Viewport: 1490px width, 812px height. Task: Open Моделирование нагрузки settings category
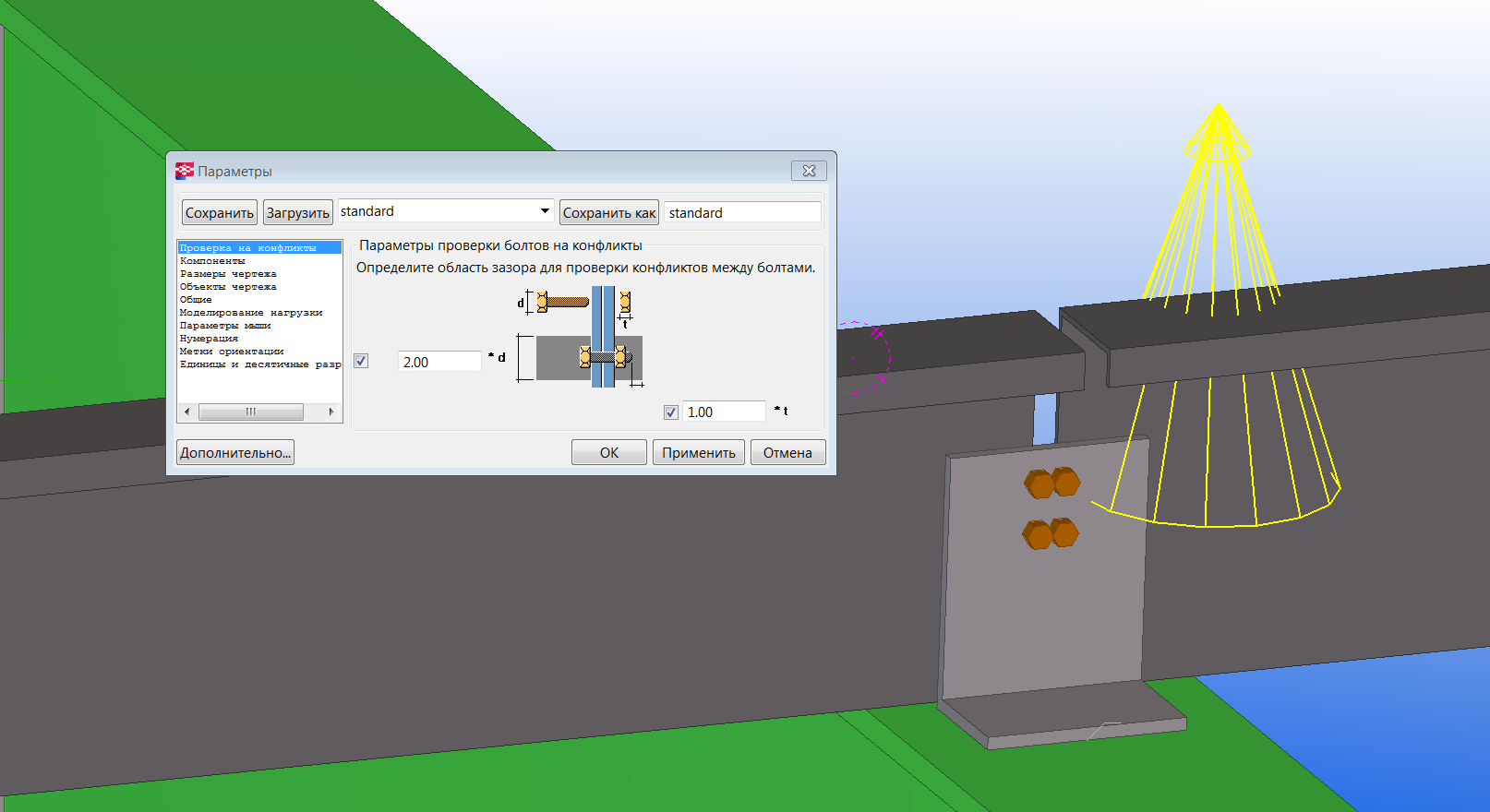point(250,313)
